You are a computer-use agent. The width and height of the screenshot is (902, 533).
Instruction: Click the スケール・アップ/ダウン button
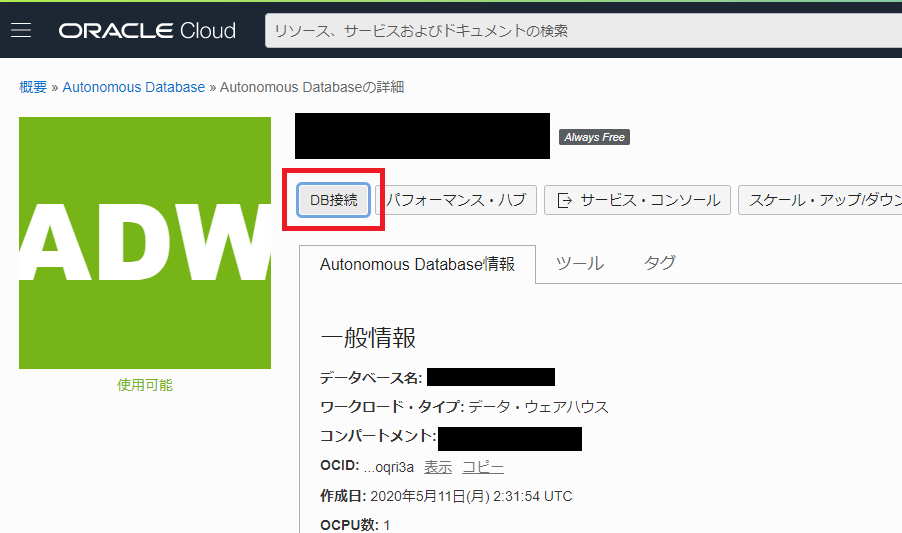(820, 200)
